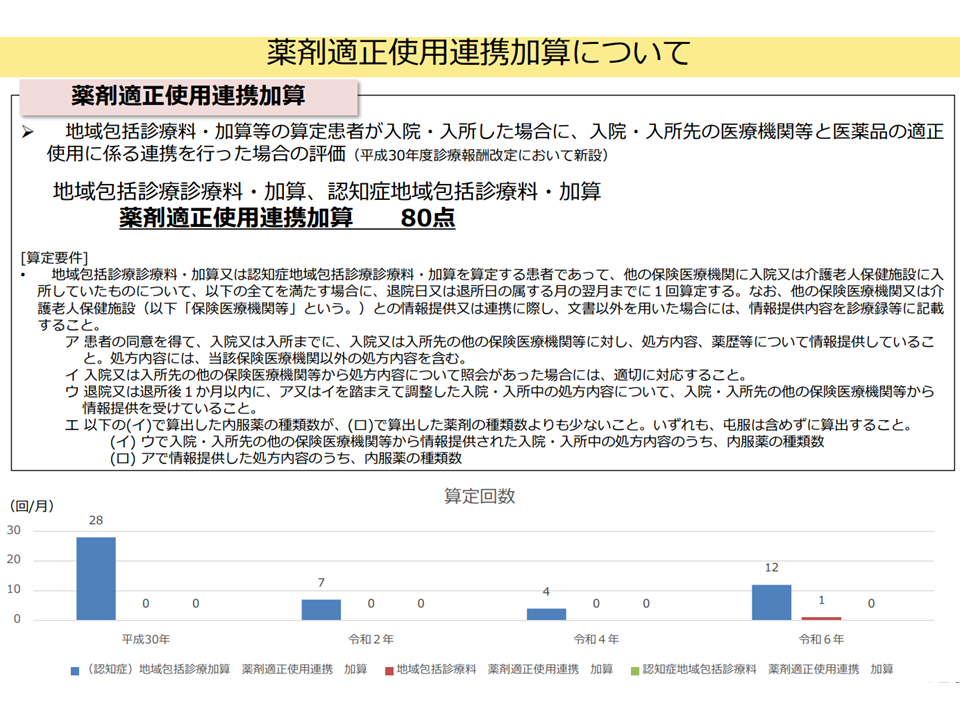Click the x-axis label 令和2年
The image size is (960, 720).
pos(371,639)
